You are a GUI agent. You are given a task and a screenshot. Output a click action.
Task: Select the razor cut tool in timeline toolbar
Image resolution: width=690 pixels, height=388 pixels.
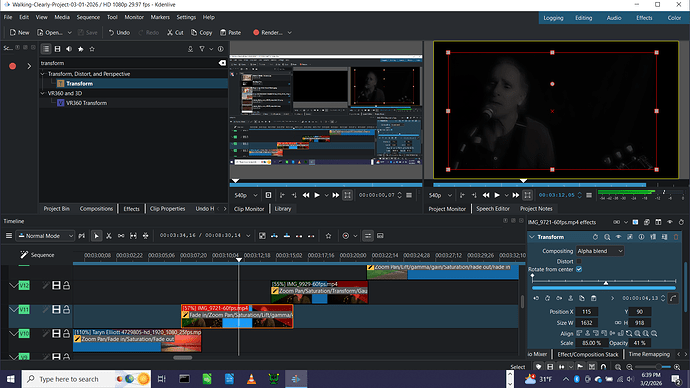click(x=109, y=236)
